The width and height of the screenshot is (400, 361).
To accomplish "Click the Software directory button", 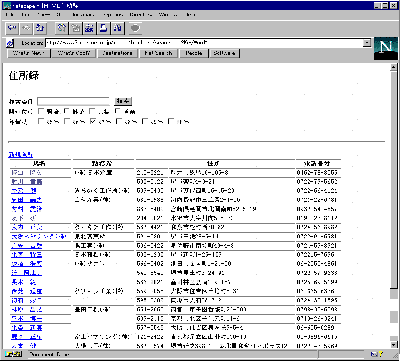I will coord(225,53).
